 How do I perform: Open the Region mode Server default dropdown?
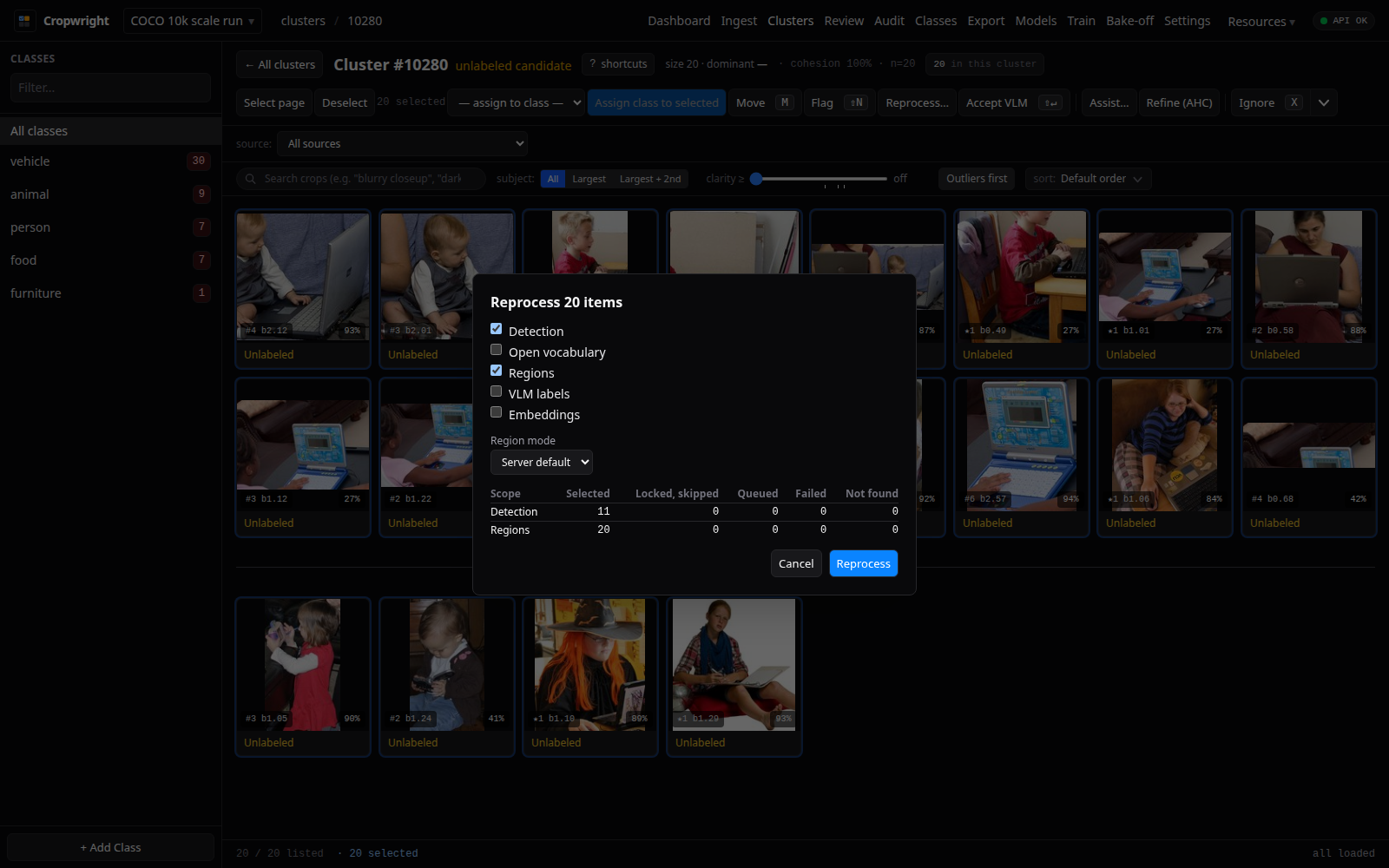pyautogui.click(x=542, y=463)
